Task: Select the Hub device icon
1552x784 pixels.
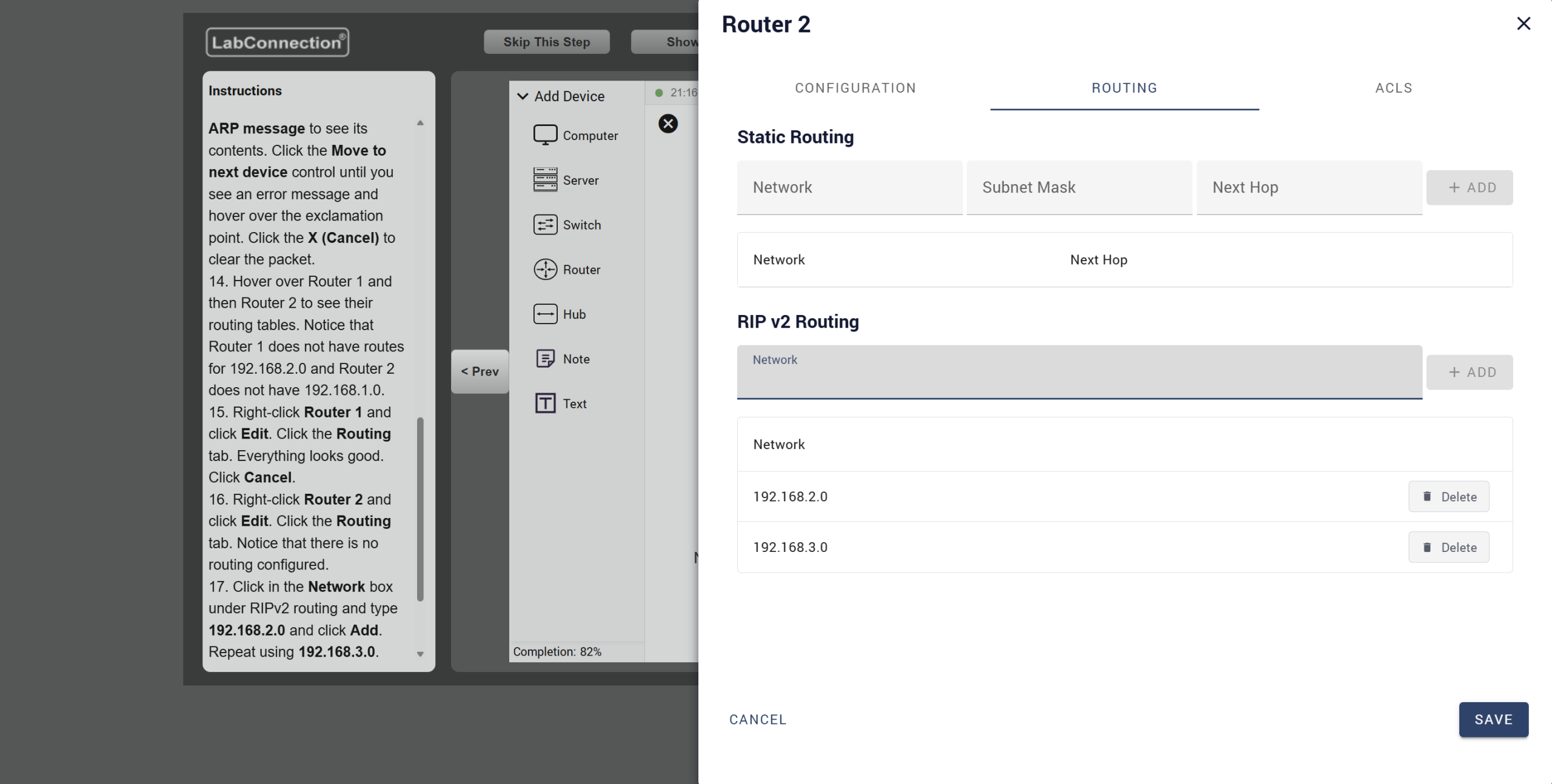Action: (545, 314)
